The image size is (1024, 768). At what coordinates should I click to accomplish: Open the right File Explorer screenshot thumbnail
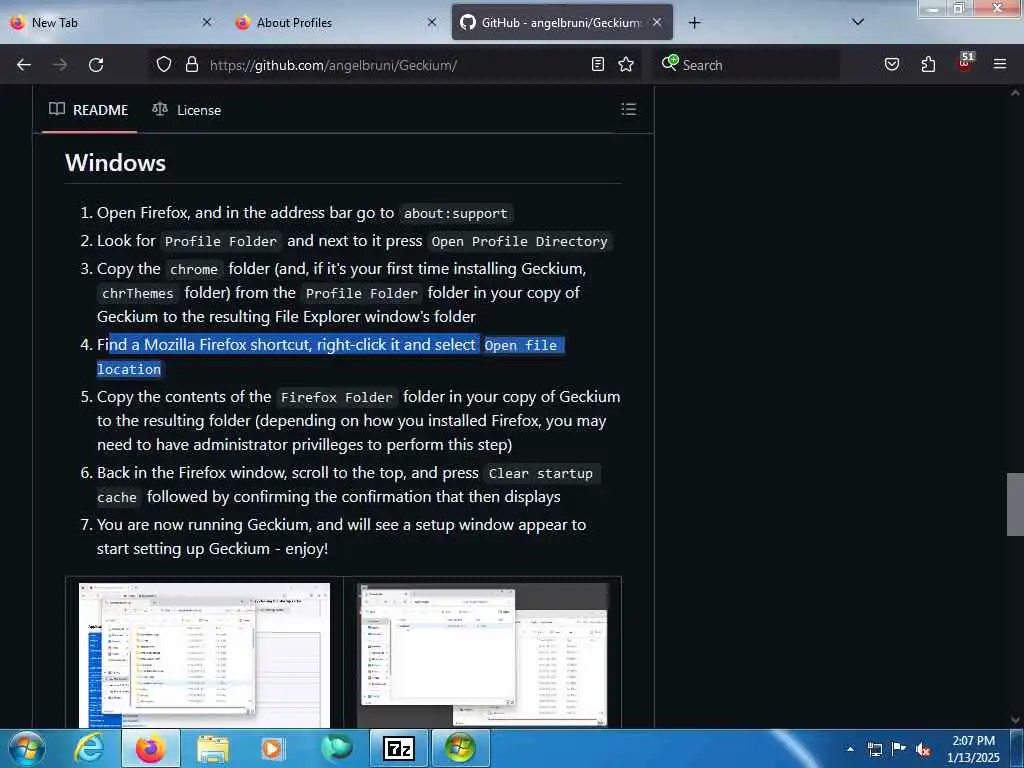pyautogui.click(x=483, y=655)
